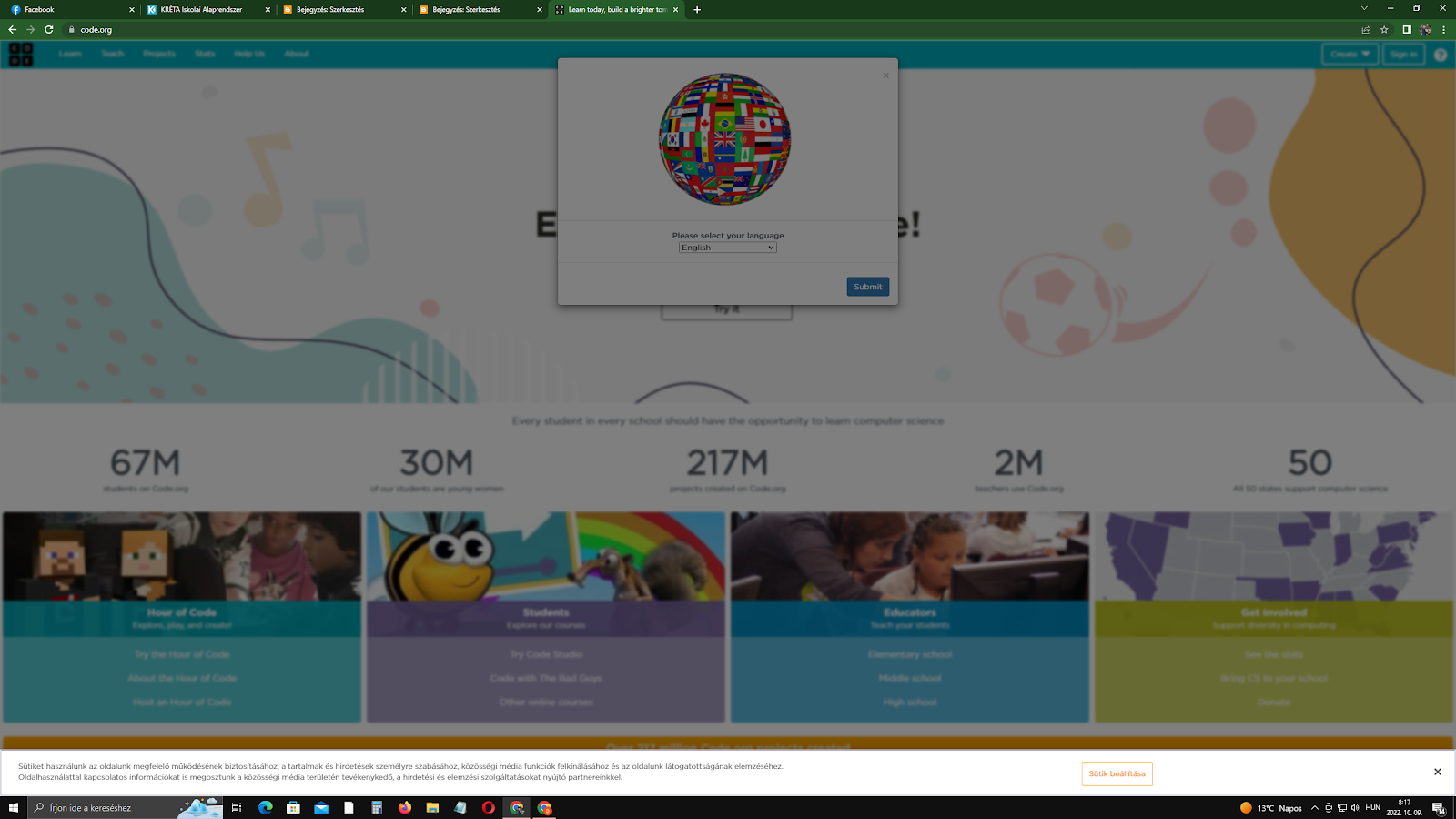Show hidden system tray icons chevron
Screen dimensions: 1456x819
click(x=1315, y=807)
